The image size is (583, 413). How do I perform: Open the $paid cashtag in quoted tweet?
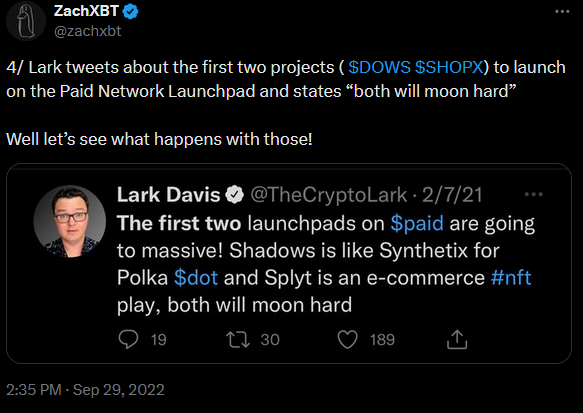click(x=417, y=224)
